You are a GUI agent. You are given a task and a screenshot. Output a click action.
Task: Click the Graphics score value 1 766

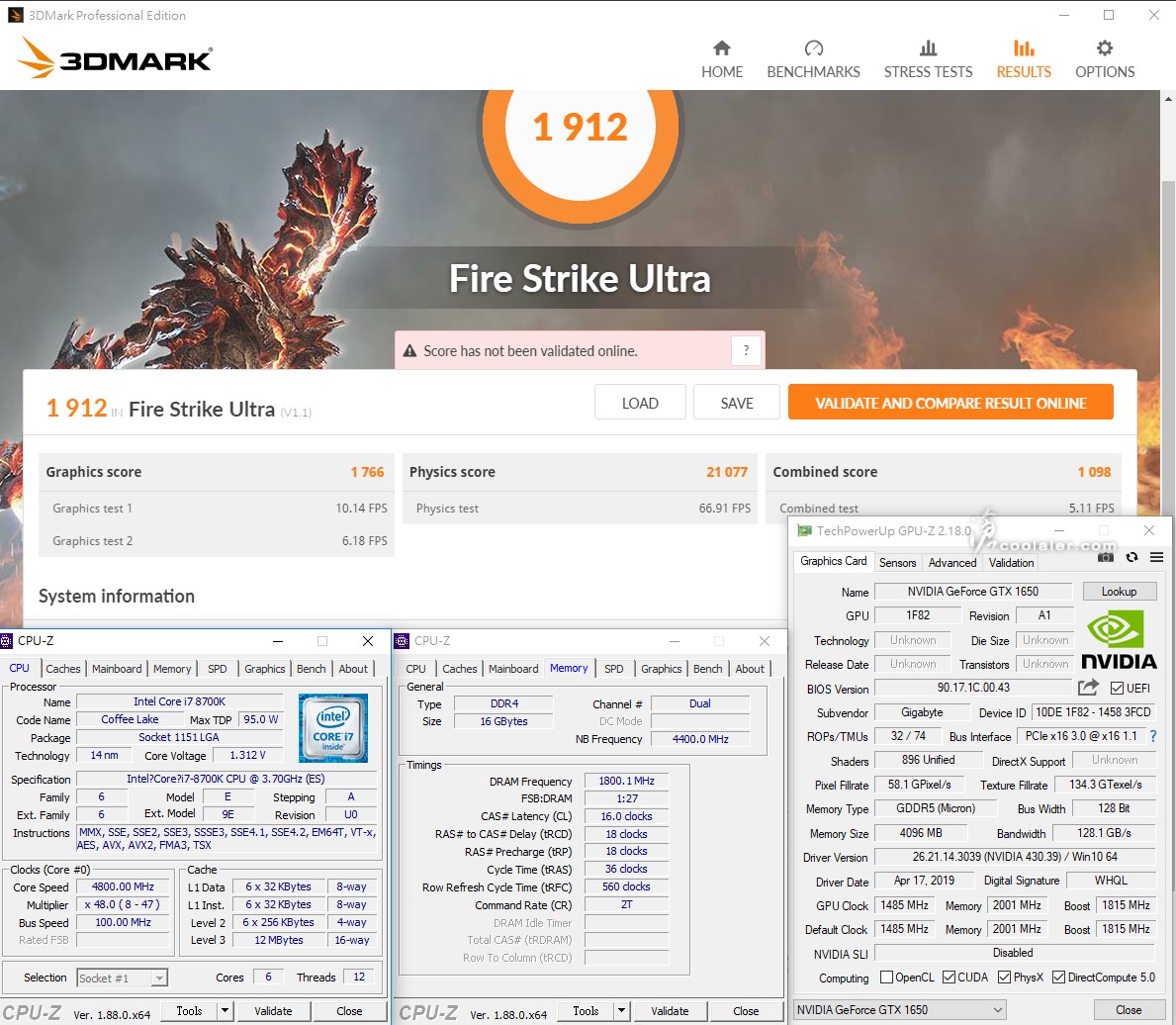coord(368,472)
